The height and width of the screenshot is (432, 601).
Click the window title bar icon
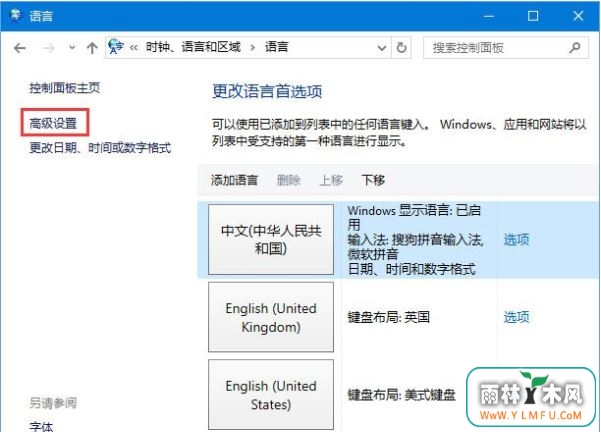(16, 16)
